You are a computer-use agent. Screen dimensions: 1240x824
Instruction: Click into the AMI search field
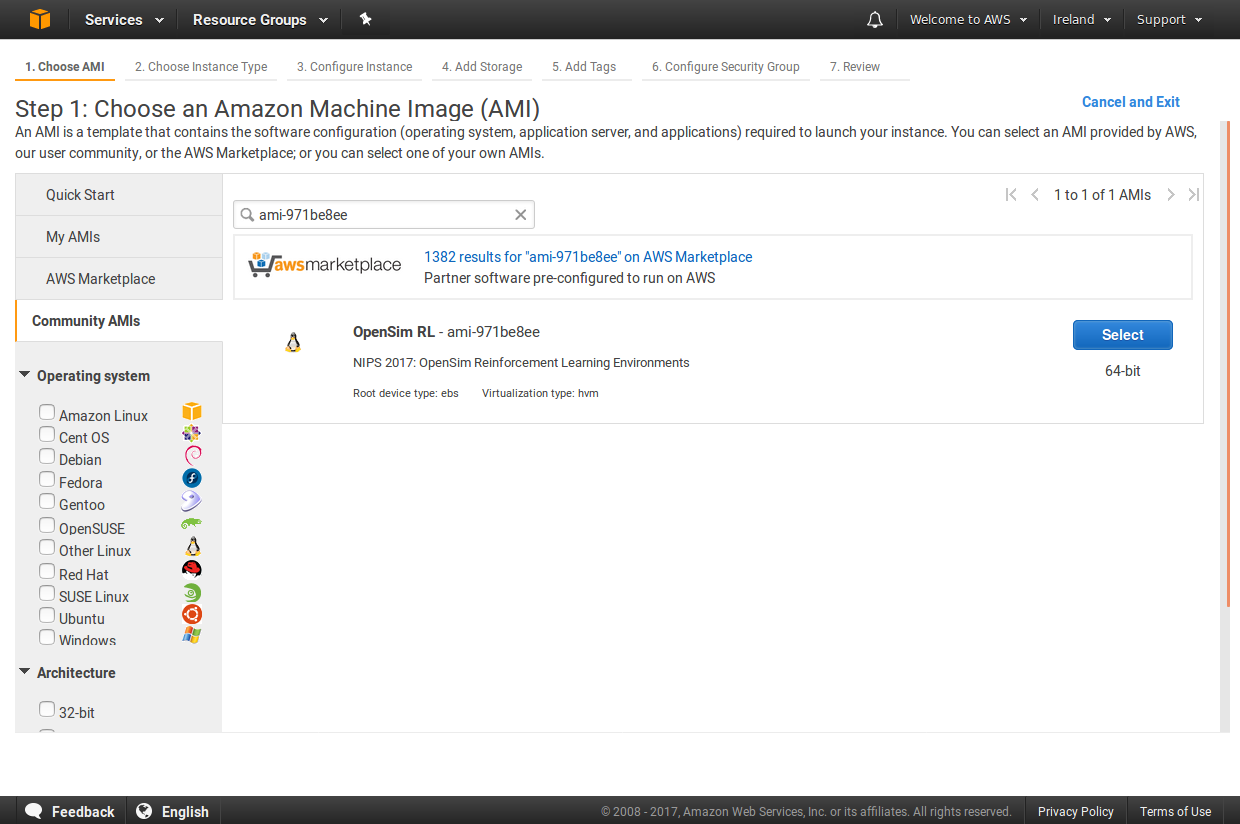pos(384,215)
